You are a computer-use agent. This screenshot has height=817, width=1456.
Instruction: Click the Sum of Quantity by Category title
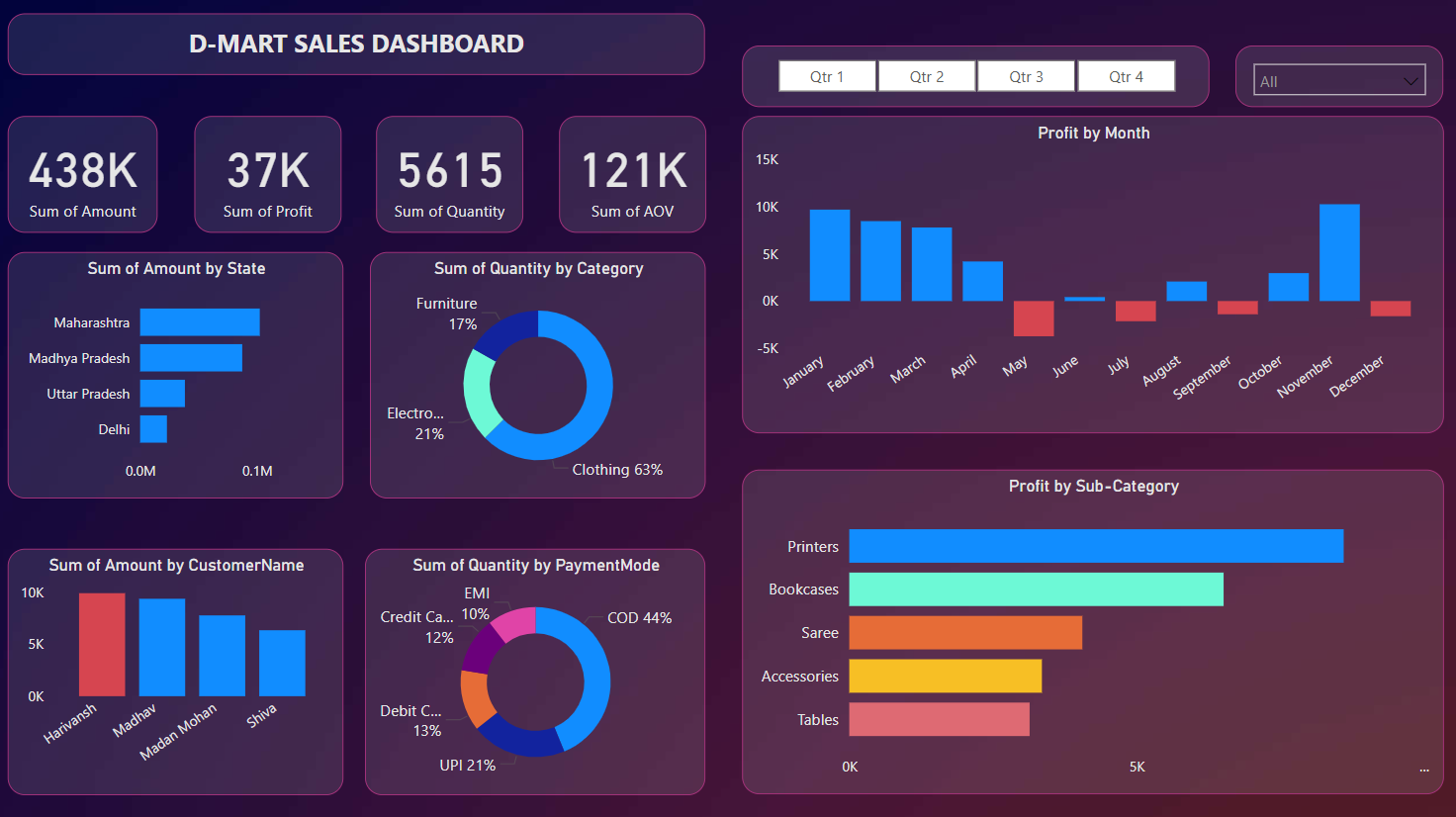(x=538, y=268)
